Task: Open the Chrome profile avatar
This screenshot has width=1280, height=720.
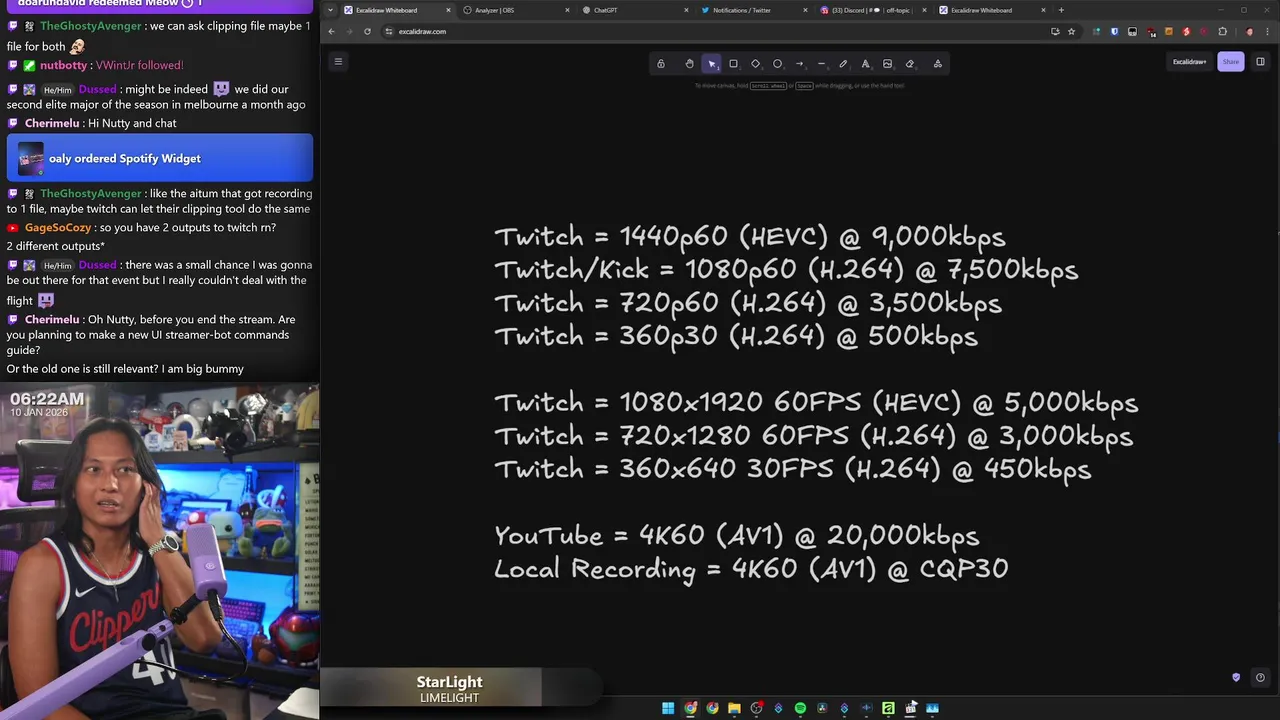Action: click(1249, 31)
